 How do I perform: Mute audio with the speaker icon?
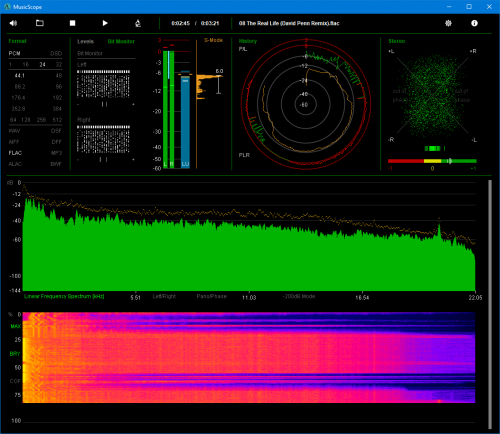coord(13,23)
